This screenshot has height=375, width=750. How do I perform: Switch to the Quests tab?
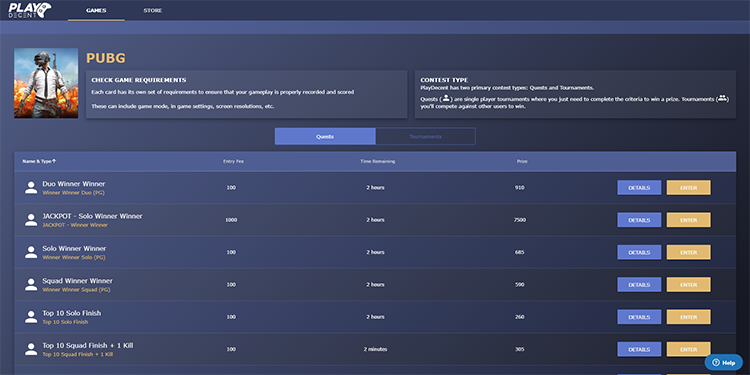[x=325, y=136]
